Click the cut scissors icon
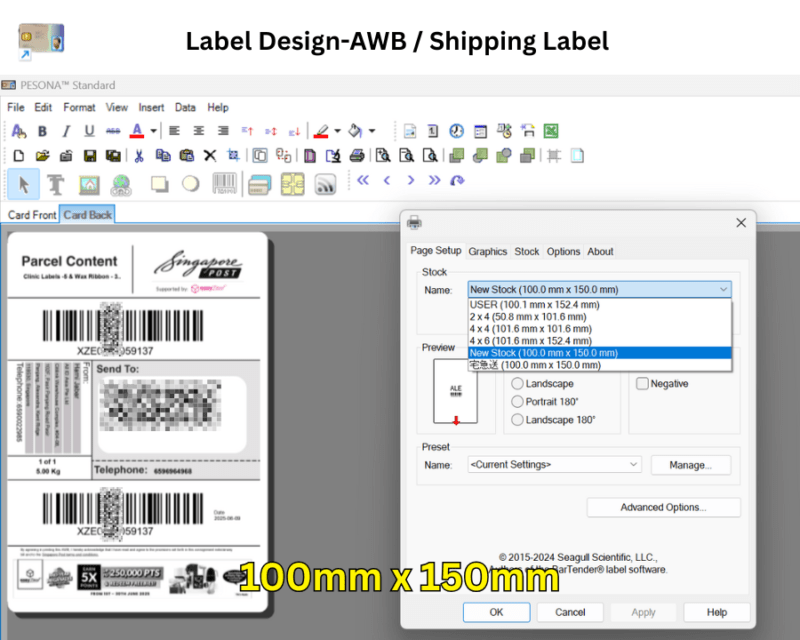This screenshot has height=640, width=800. coord(139,154)
